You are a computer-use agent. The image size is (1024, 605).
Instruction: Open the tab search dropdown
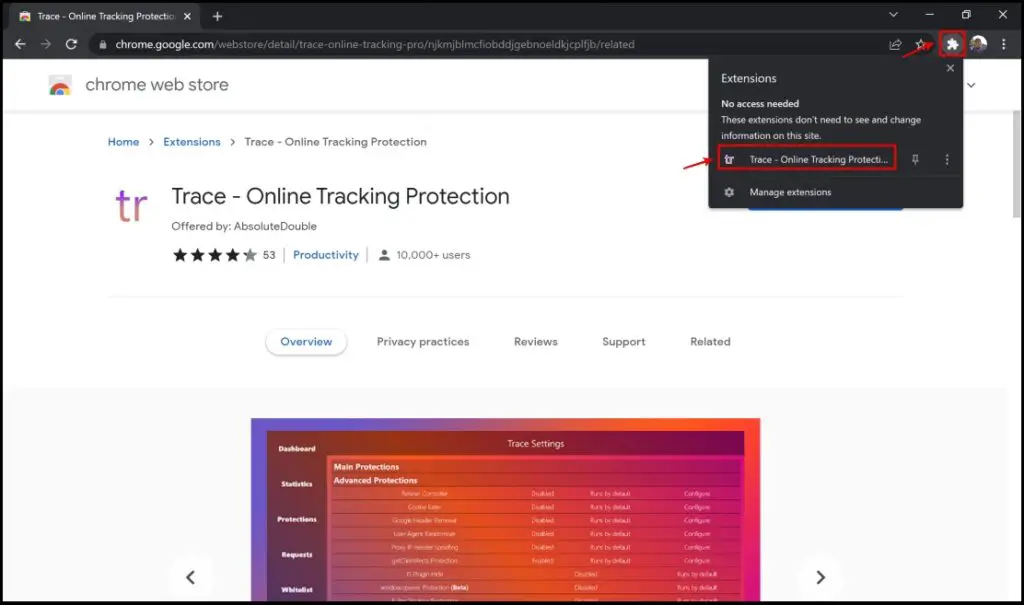click(893, 14)
